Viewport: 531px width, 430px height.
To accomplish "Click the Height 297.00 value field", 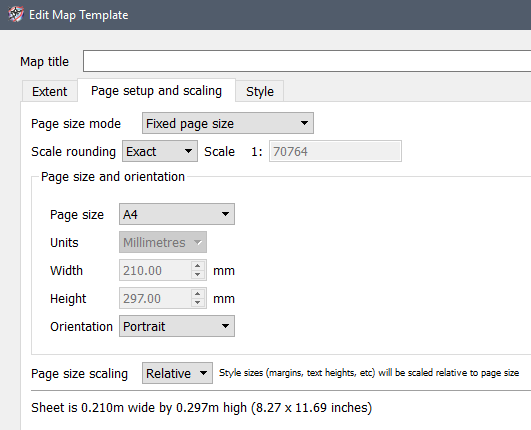I will 155,298.
